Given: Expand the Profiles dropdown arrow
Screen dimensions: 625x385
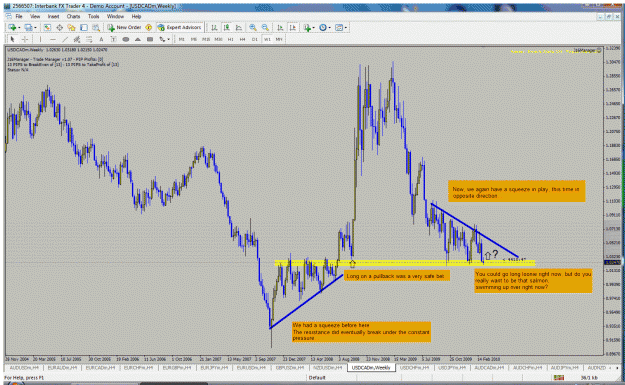Looking at the screenshot, I should (x=35, y=28).
